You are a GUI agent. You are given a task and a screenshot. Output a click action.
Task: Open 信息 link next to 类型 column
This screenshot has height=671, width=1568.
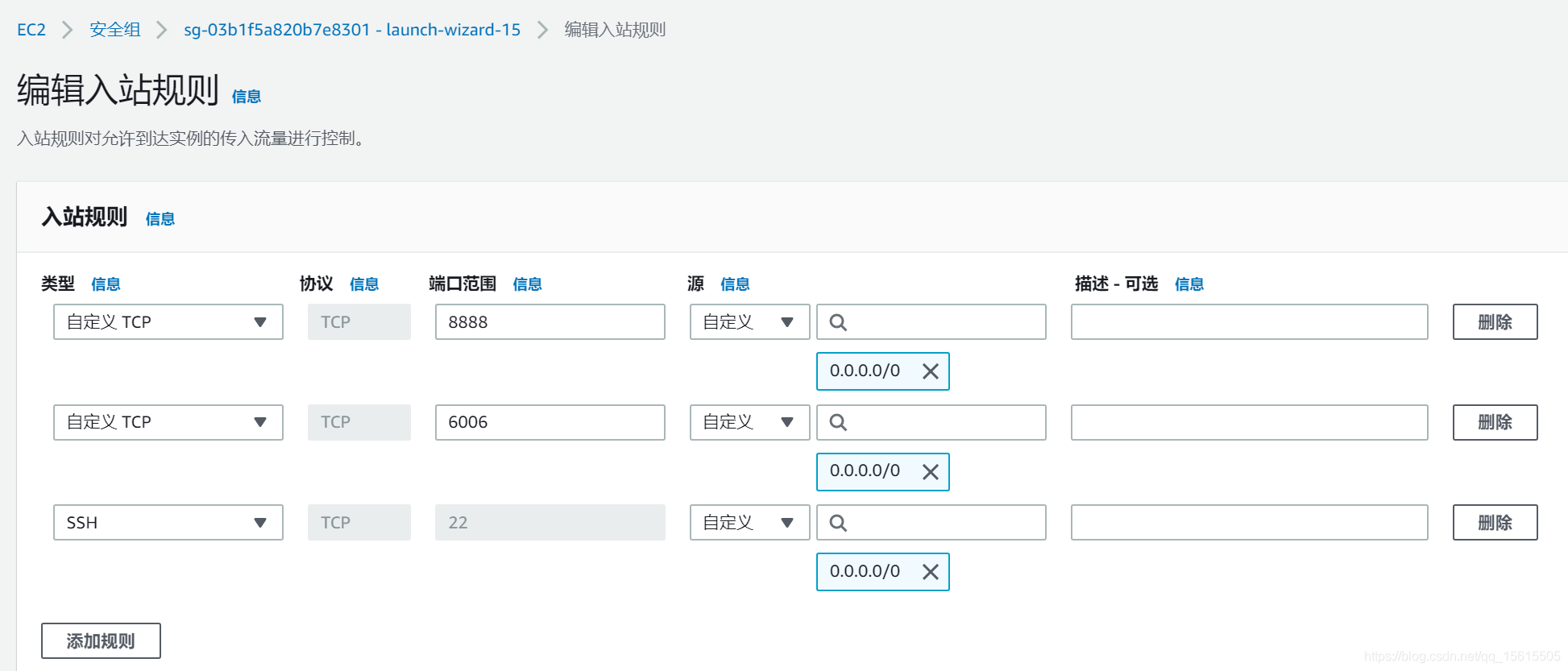click(106, 284)
